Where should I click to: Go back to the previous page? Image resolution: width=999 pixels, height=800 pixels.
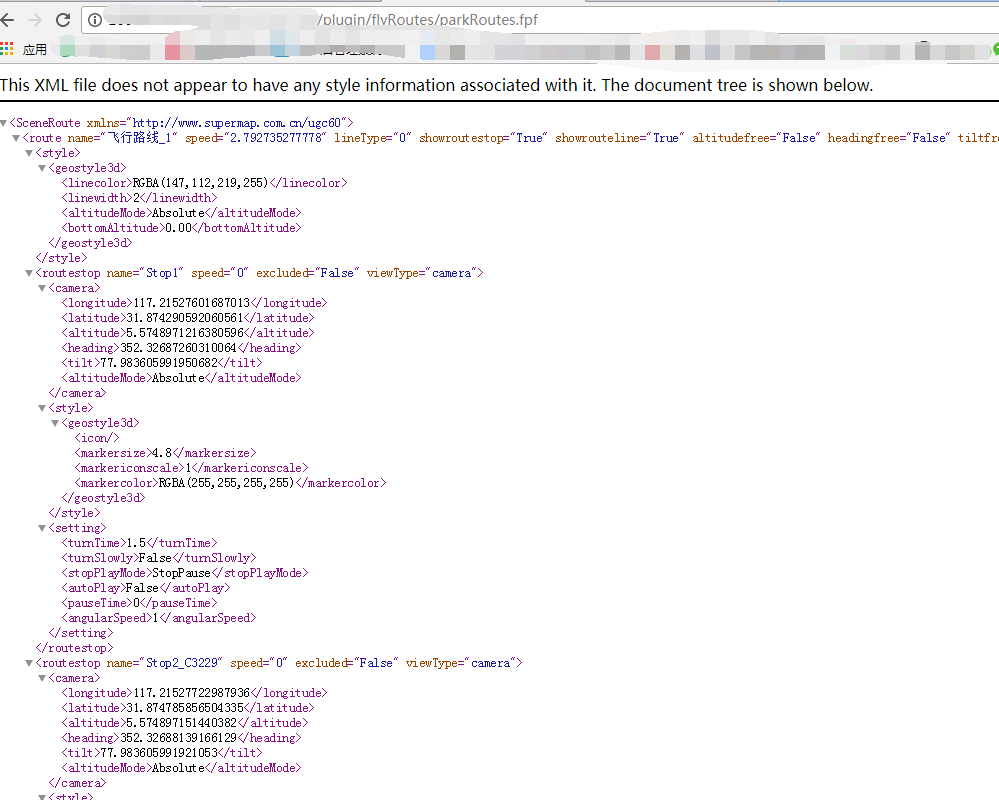[x=8, y=20]
